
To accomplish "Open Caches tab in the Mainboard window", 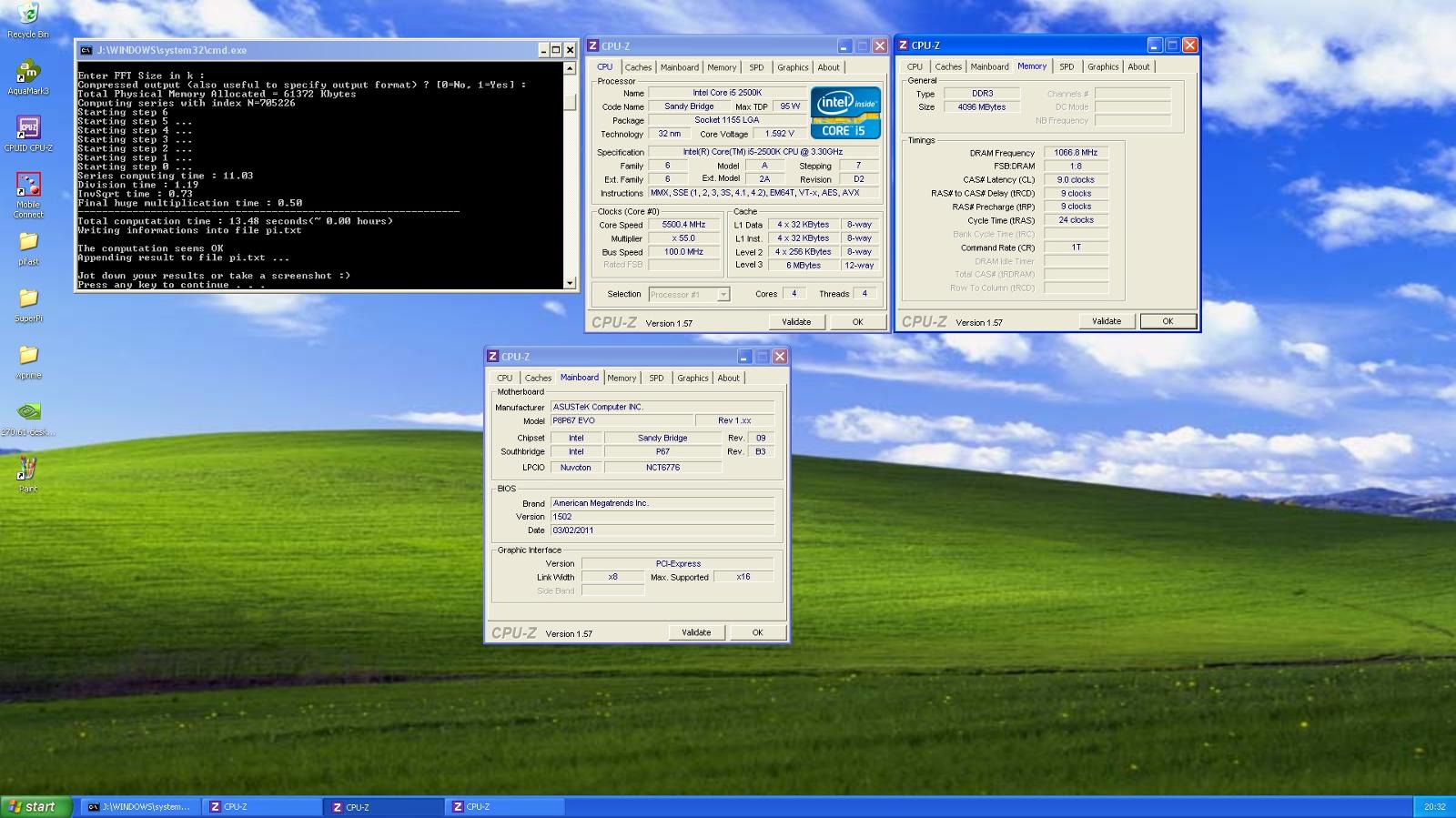I will [x=538, y=378].
